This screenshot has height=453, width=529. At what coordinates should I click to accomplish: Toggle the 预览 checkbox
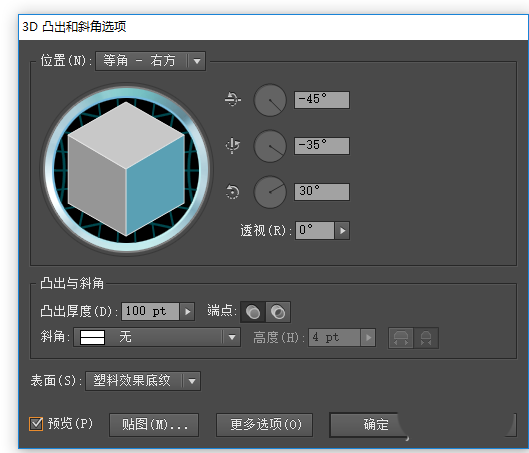[36, 424]
